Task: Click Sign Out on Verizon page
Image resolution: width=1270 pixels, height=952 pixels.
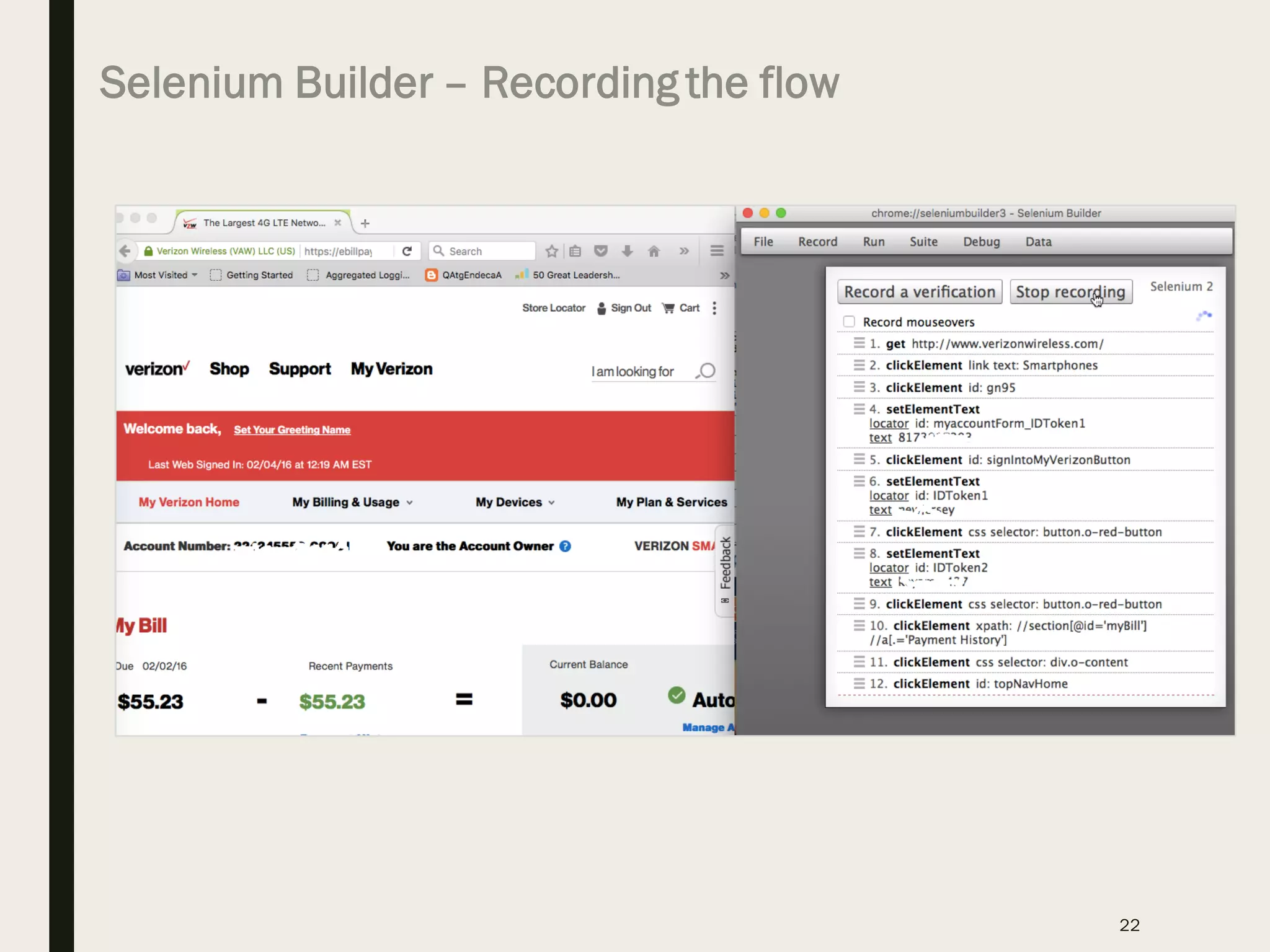Action: pos(624,308)
